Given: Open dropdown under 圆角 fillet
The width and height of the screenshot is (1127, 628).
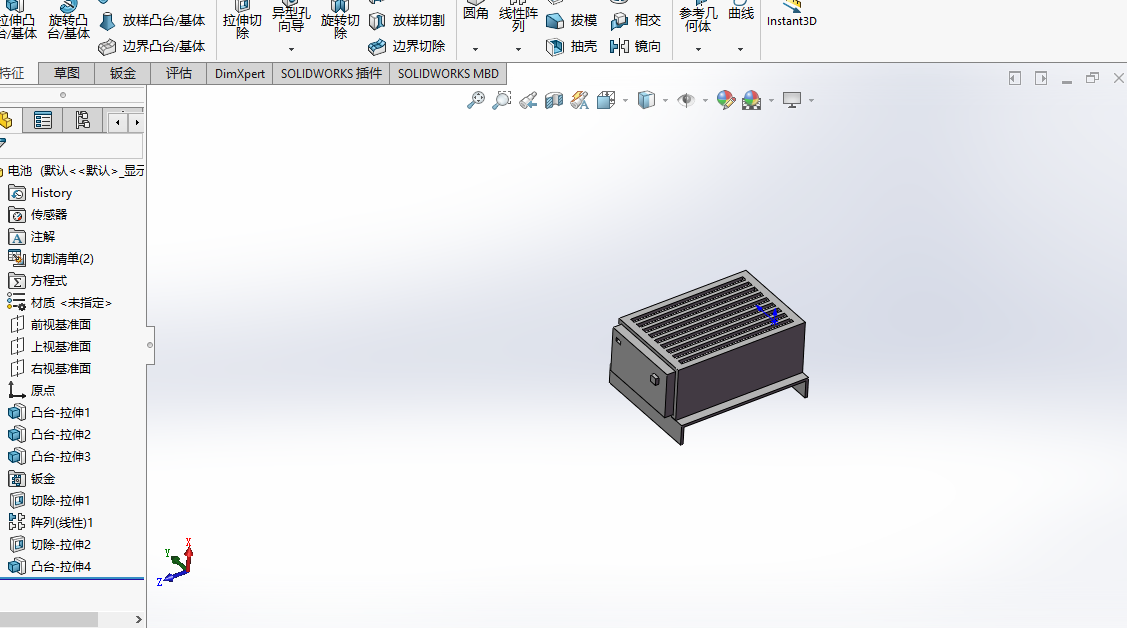Looking at the screenshot, I should [x=475, y=50].
